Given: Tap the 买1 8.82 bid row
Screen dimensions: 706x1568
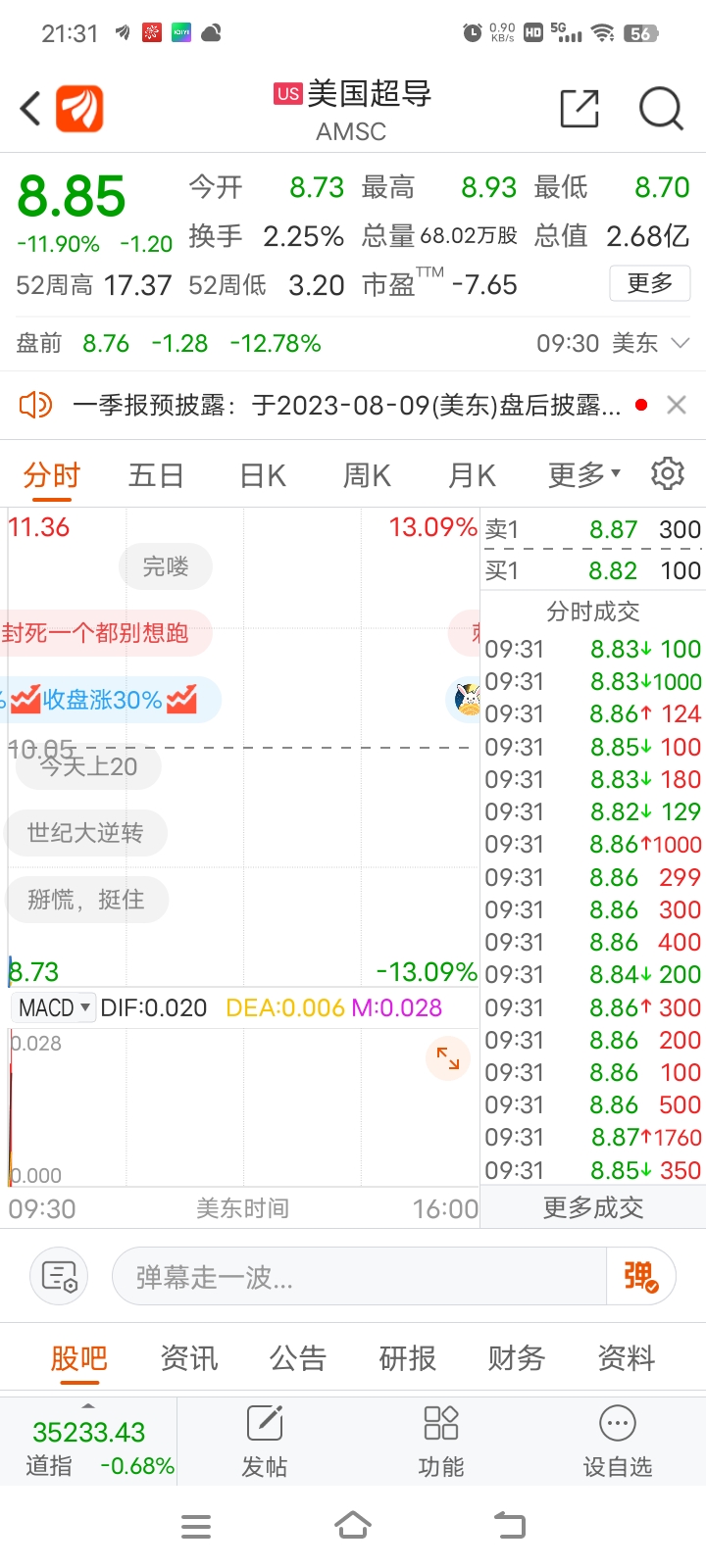Looking at the screenshot, I should point(593,570).
